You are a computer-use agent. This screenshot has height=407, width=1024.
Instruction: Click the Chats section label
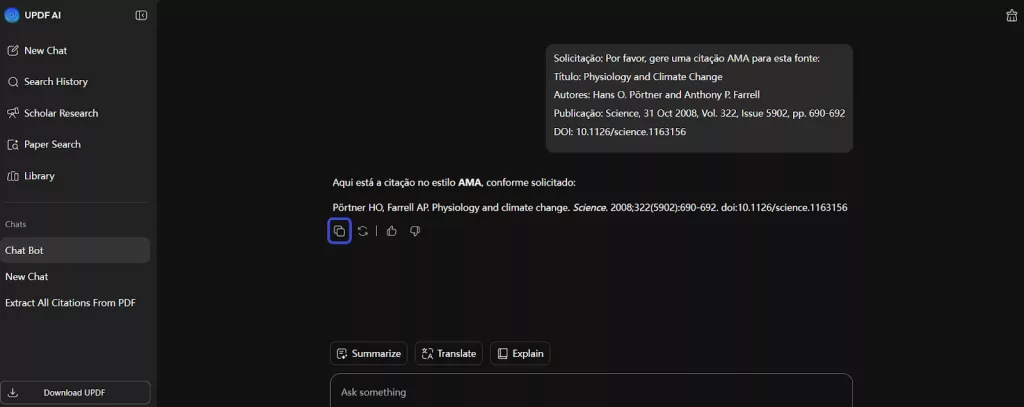point(16,224)
